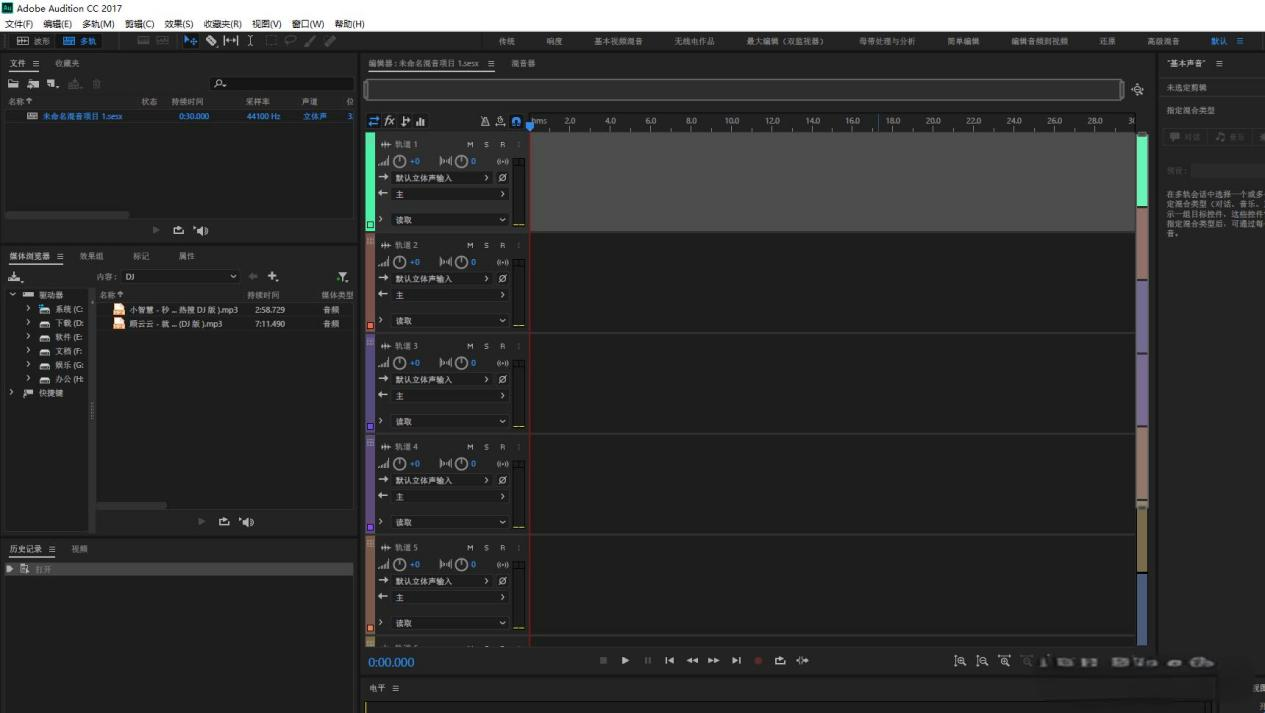Screen dimensions: 1265x713
Task: Expand the 系统 (C:) drive in media browser
Action: (x=28, y=309)
